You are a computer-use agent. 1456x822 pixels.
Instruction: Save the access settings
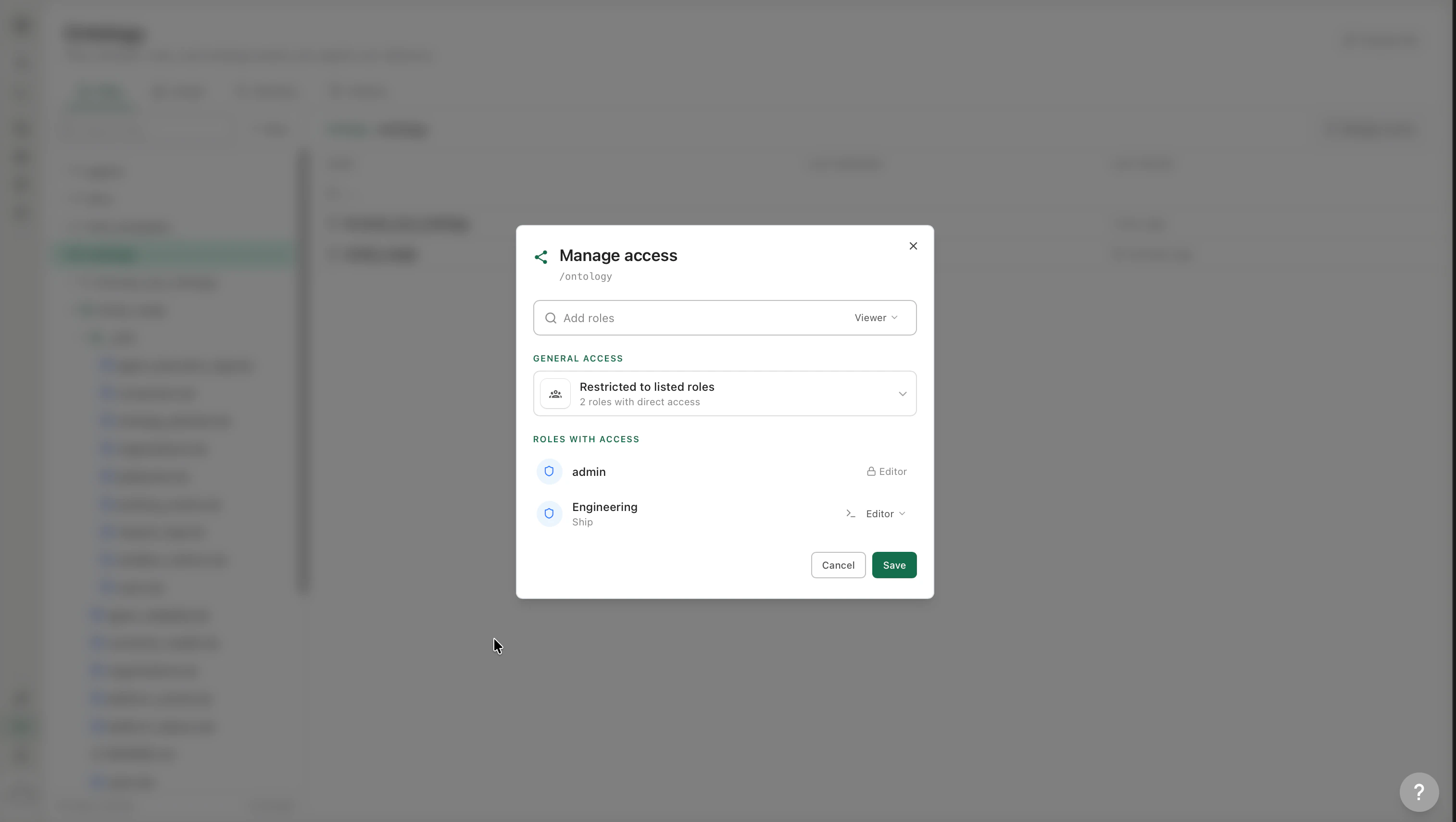893,565
